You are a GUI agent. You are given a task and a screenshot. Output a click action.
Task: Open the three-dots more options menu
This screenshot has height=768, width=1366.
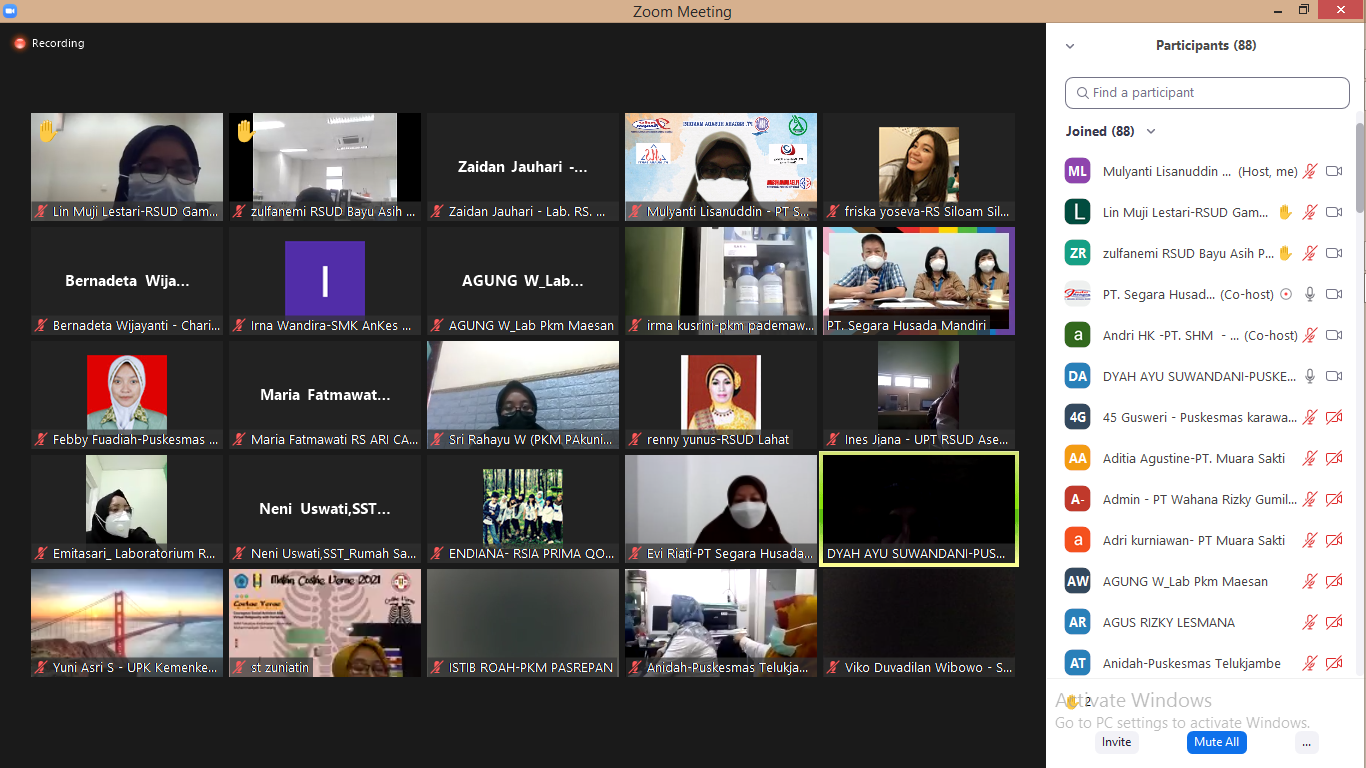pos(1305,742)
